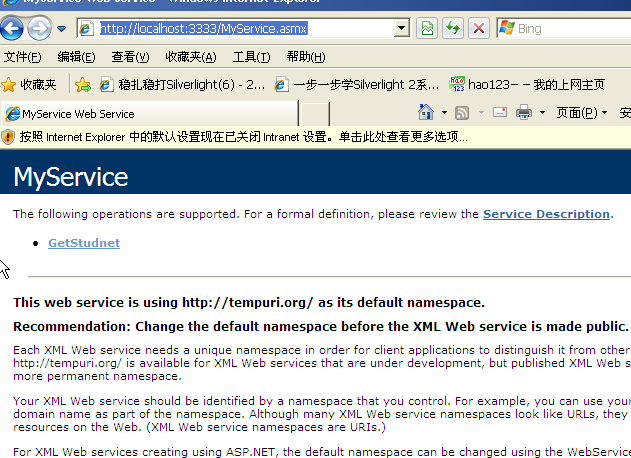This screenshot has height=458, width=631.
Task: Expand the address bar history dropdown
Action: coord(401,28)
